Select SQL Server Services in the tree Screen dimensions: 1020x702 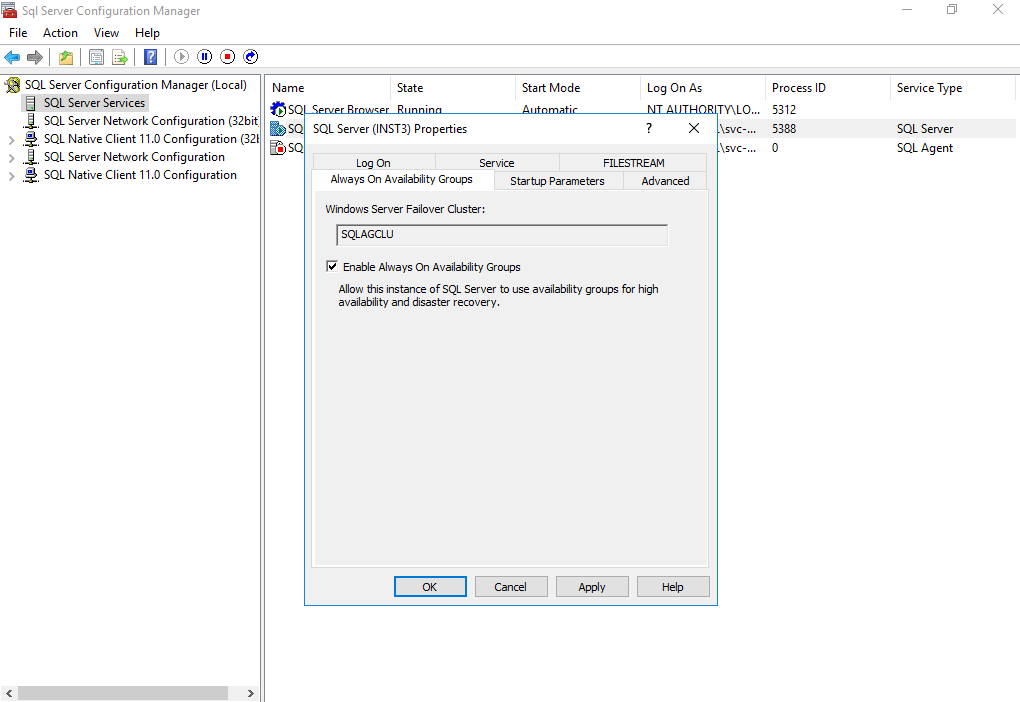click(x=94, y=103)
